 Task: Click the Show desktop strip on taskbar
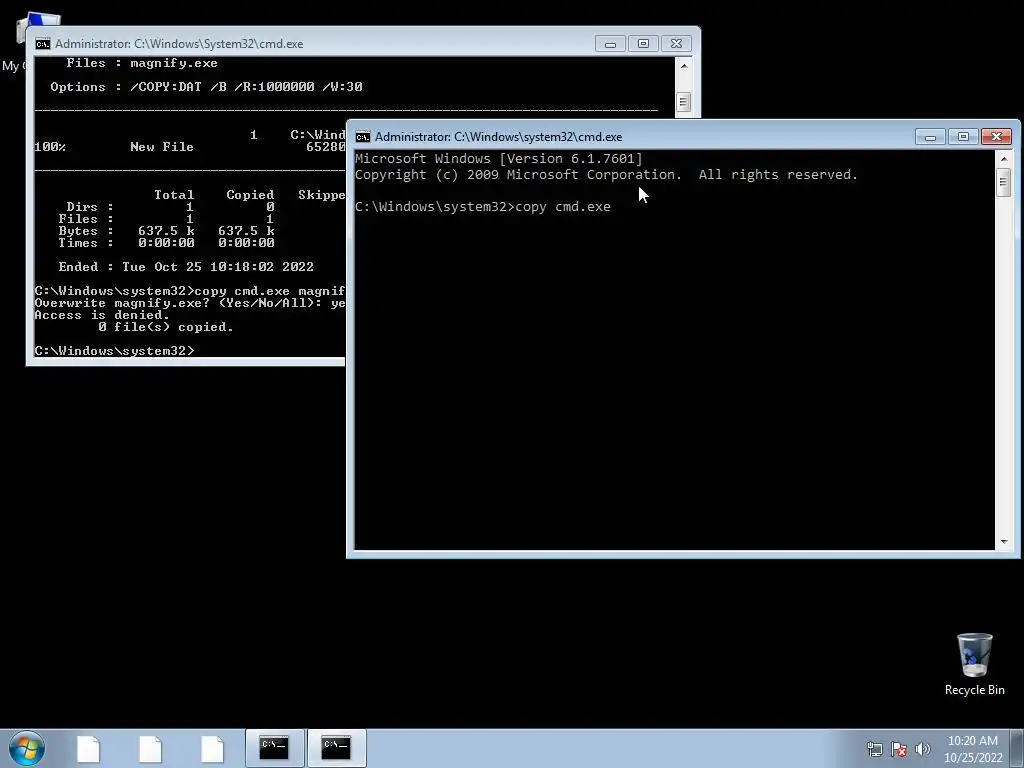tap(1017, 748)
